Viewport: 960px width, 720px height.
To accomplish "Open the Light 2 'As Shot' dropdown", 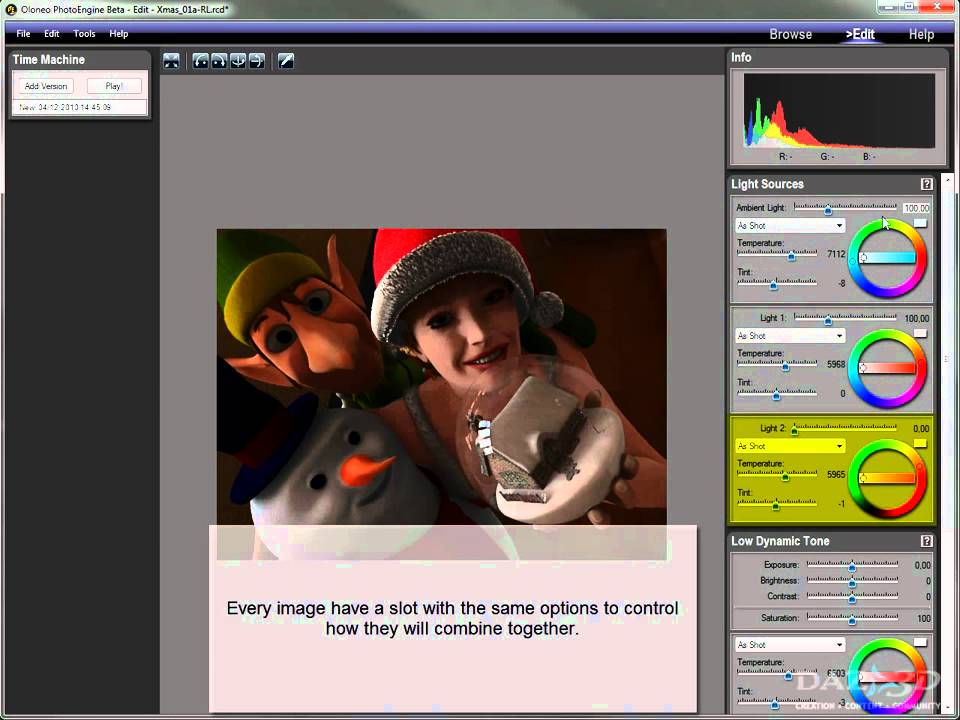I will coord(790,446).
